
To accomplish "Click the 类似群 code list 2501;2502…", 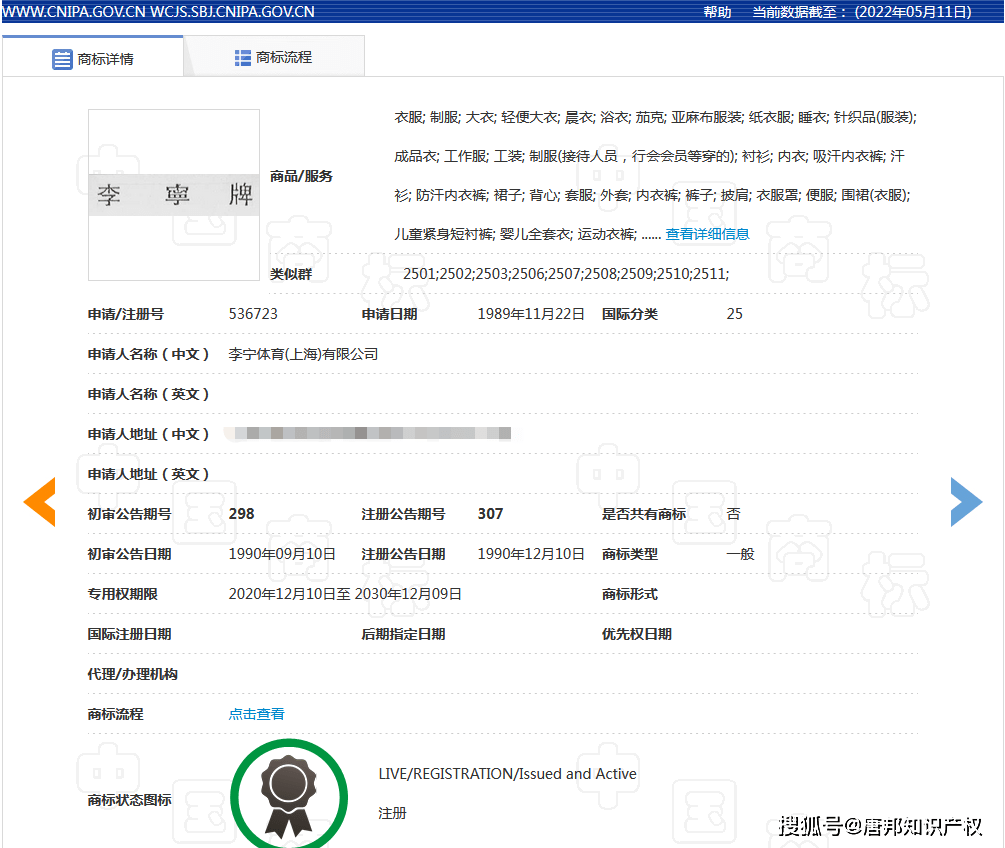I will (565, 274).
